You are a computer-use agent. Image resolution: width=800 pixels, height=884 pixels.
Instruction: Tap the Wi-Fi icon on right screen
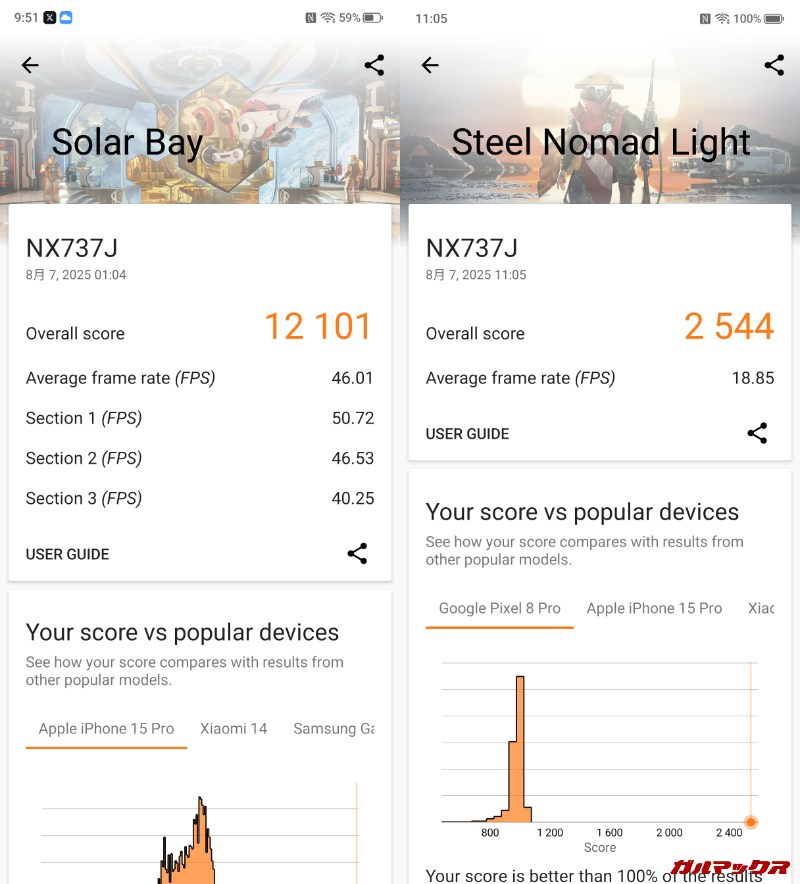[x=722, y=18]
